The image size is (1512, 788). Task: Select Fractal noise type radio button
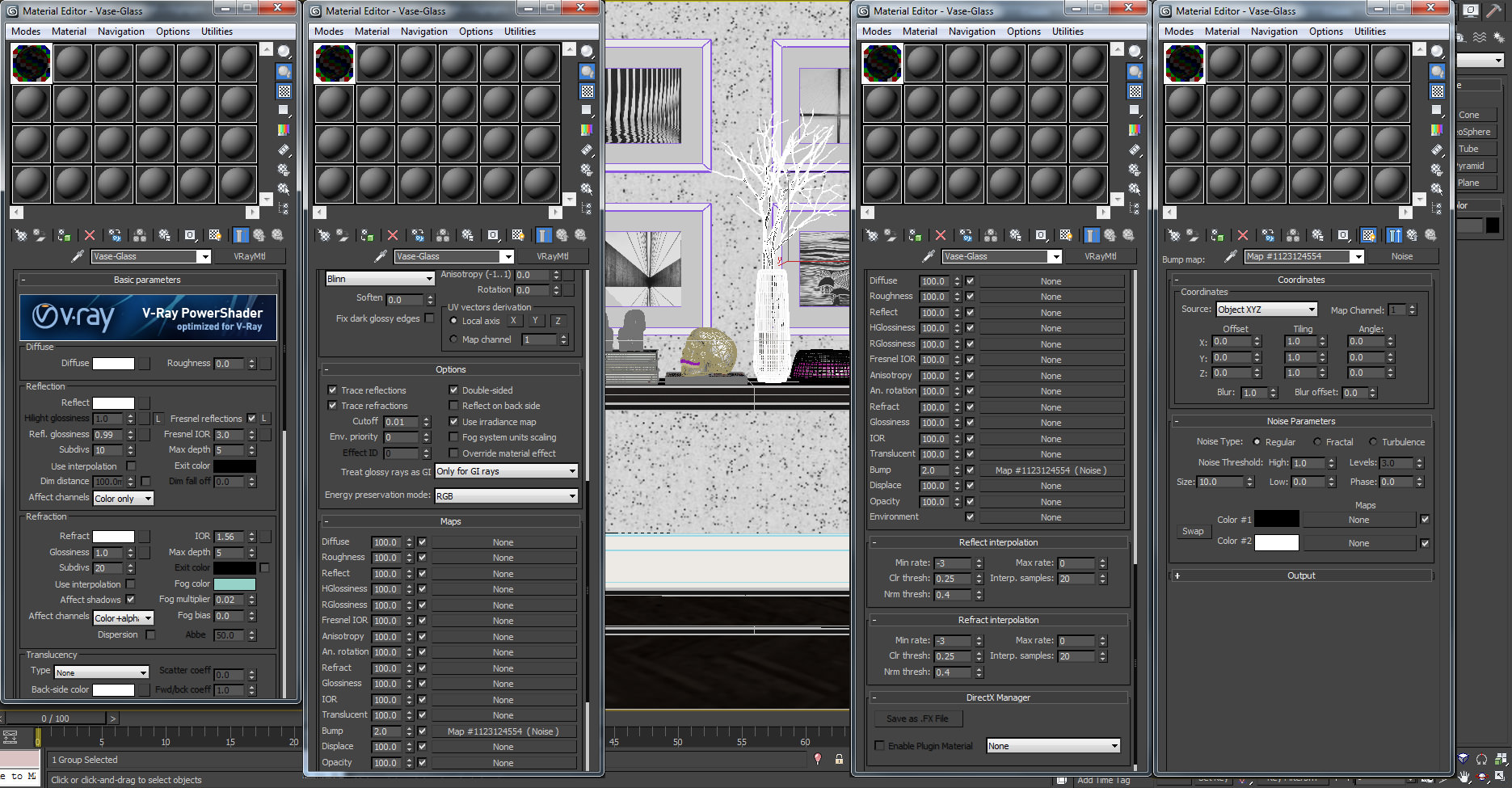point(1317,442)
